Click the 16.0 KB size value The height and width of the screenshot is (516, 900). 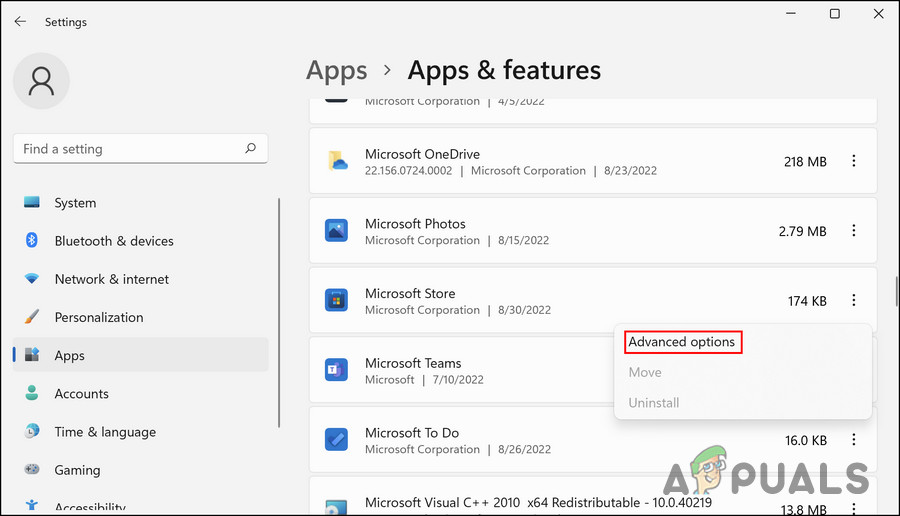[805, 440]
